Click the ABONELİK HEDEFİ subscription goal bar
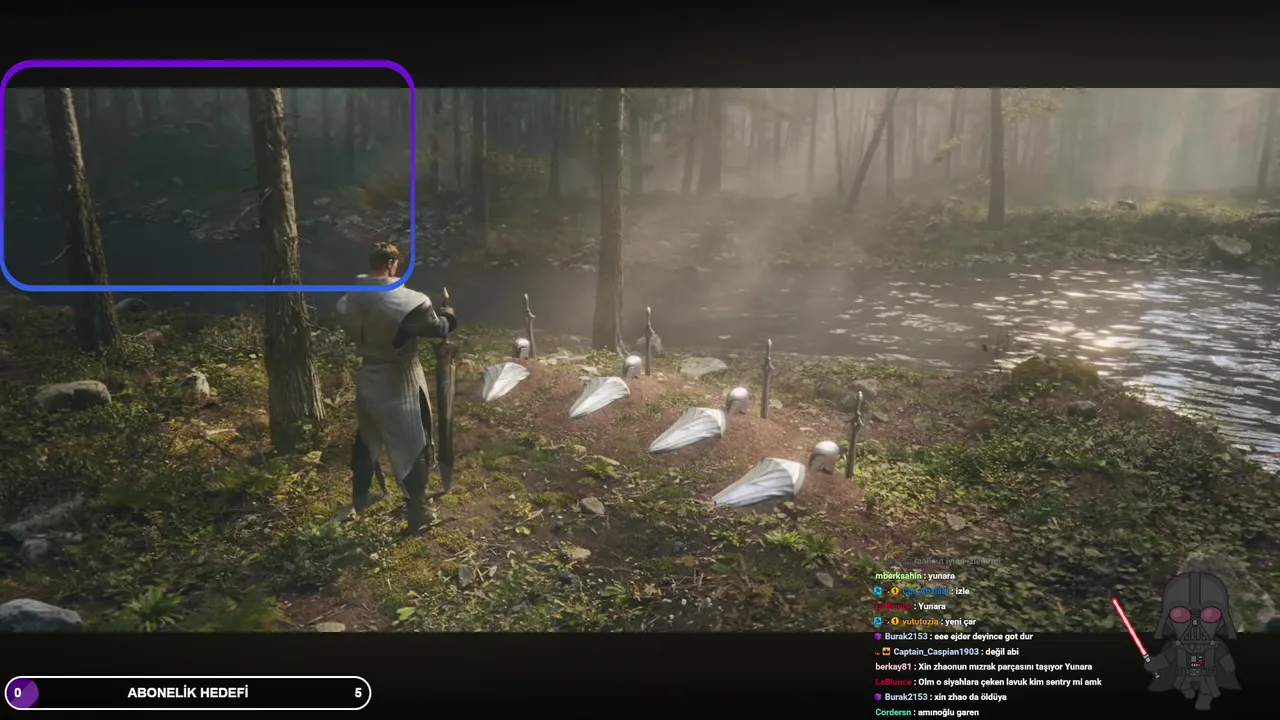This screenshot has height=720, width=1280. pos(187,693)
